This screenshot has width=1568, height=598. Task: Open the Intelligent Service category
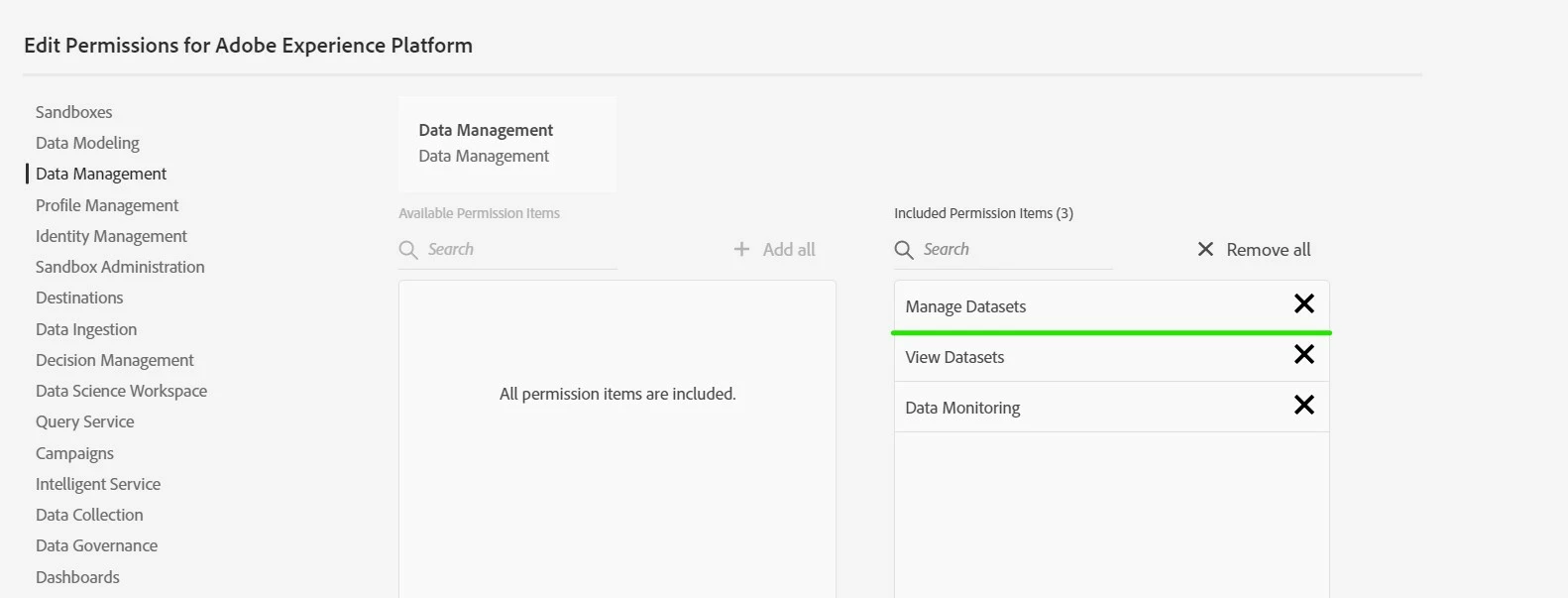click(x=98, y=484)
